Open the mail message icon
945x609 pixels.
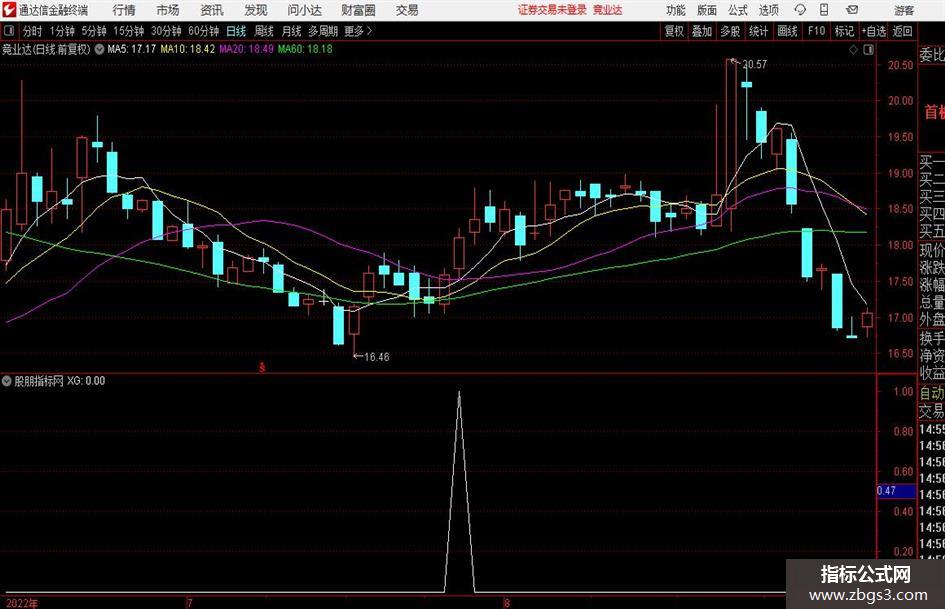[x=852, y=10]
